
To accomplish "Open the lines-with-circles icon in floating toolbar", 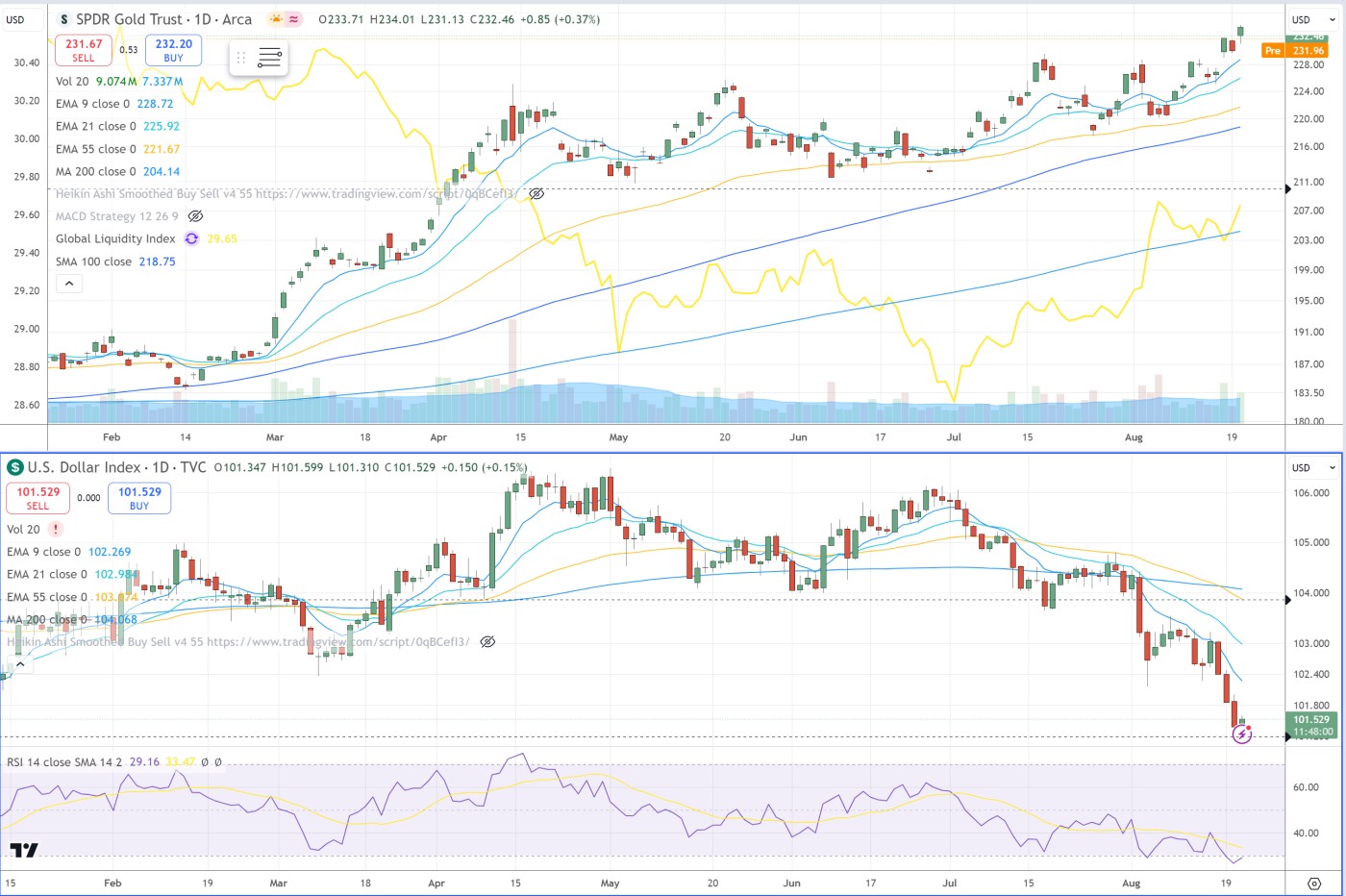I will pos(270,58).
